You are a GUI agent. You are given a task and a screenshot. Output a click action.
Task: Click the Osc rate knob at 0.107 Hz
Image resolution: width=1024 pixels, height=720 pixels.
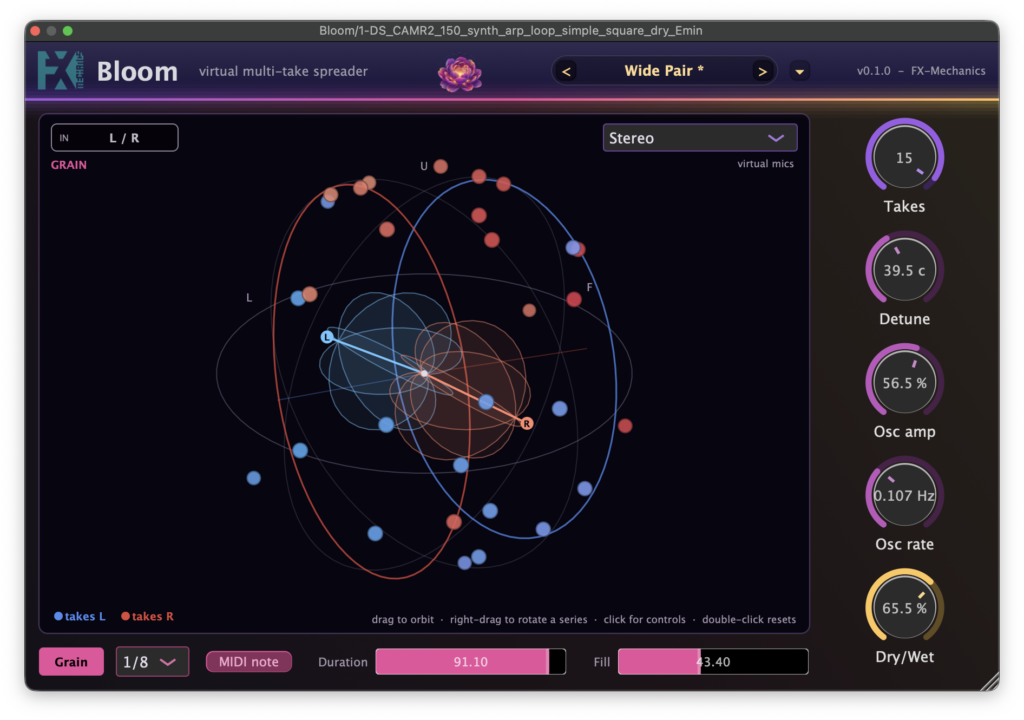(x=904, y=495)
